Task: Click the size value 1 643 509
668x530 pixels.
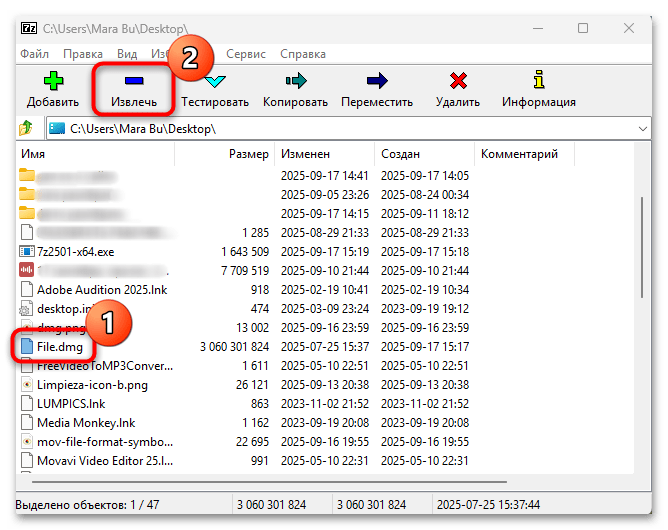Action: pos(245,252)
